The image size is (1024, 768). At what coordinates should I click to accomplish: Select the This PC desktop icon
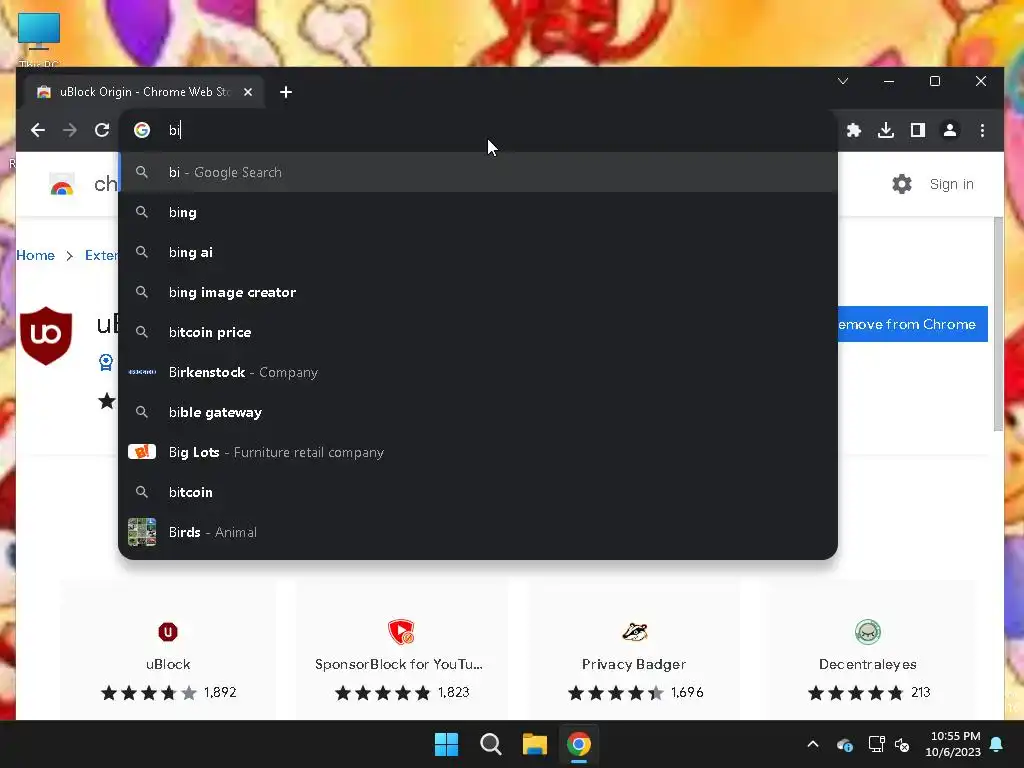click(x=39, y=39)
